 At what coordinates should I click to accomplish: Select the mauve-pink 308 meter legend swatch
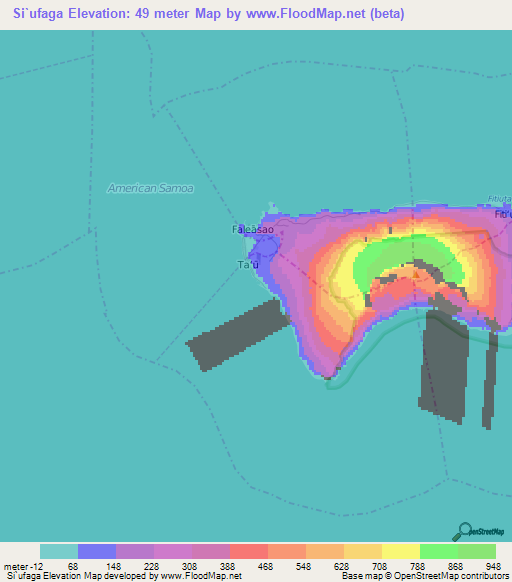tap(211, 551)
